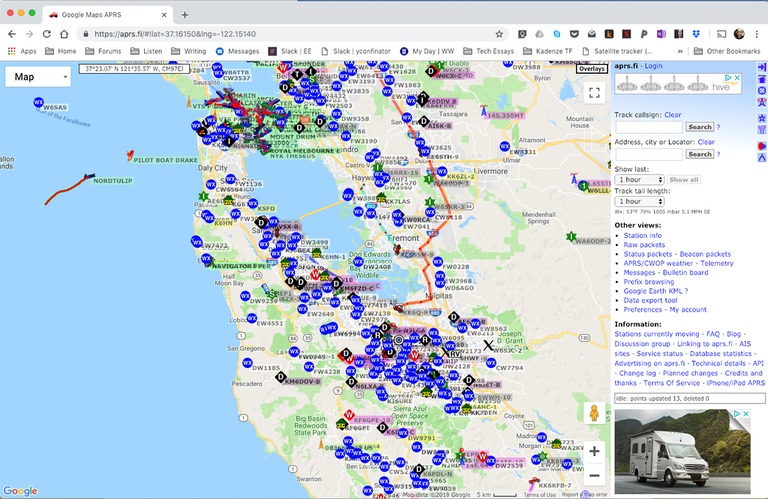This screenshot has width=768, height=499.
Task: Open the Overlays map button
Action: pyautogui.click(x=592, y=69)
